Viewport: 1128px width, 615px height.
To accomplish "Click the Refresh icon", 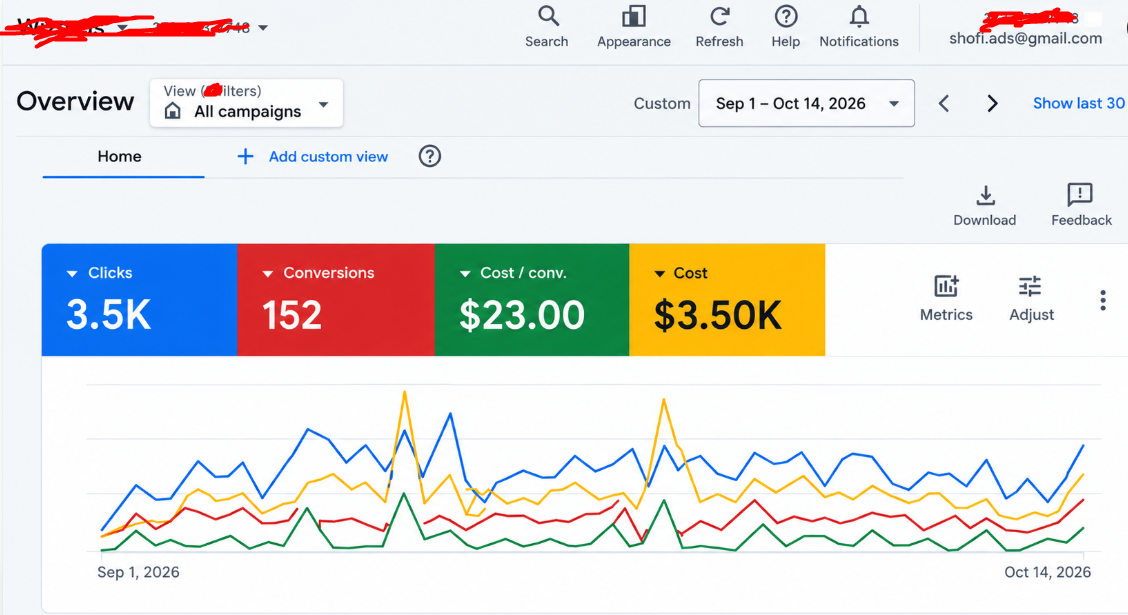I will coord(719,16).
